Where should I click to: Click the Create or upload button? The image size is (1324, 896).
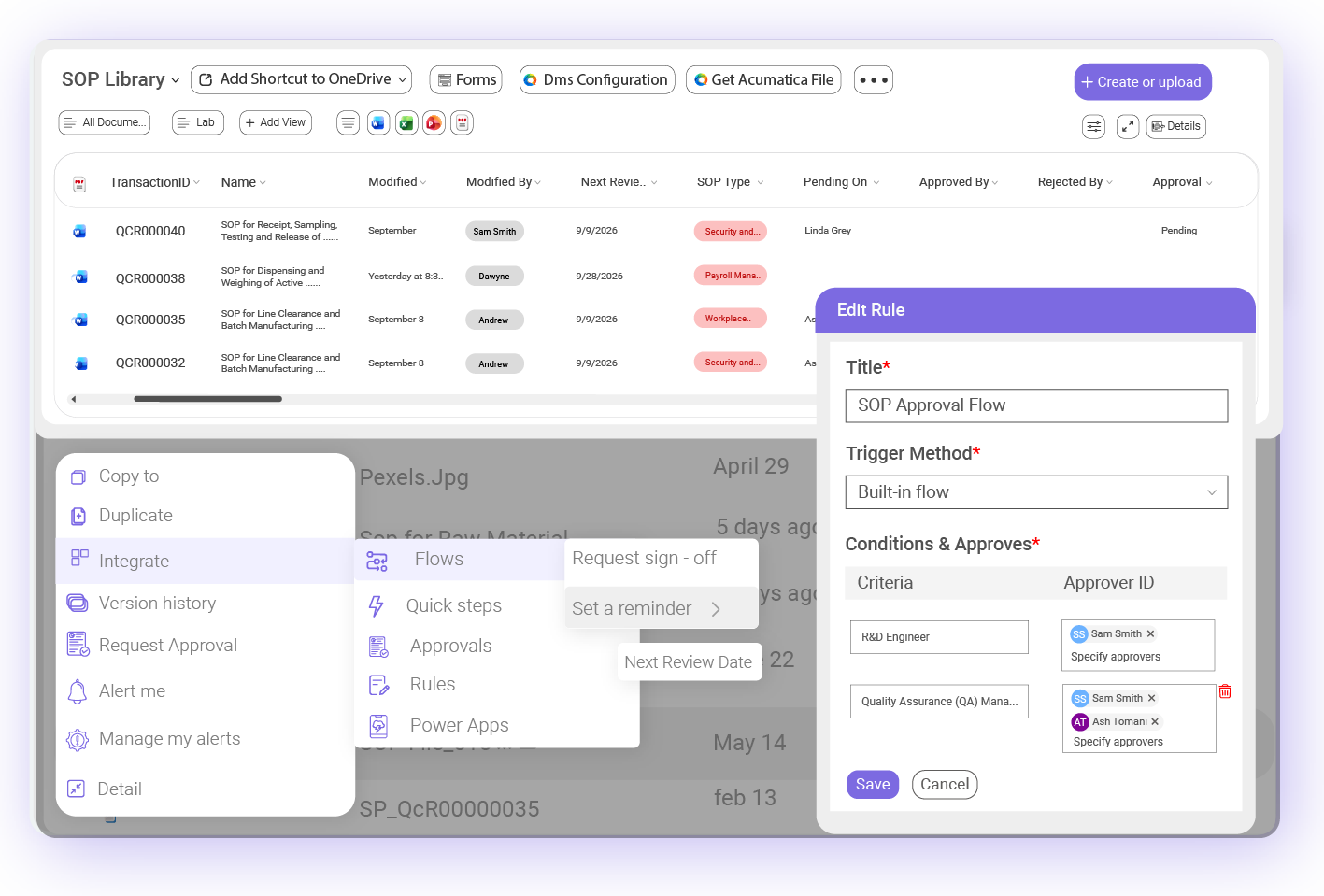click(1143, 82)
